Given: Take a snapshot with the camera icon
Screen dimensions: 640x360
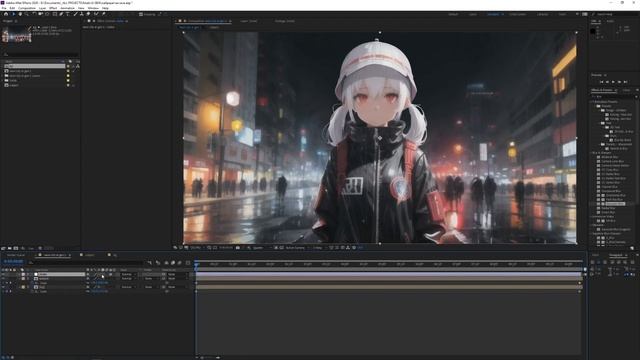Looking at the screenshot, I should (238, 248).
